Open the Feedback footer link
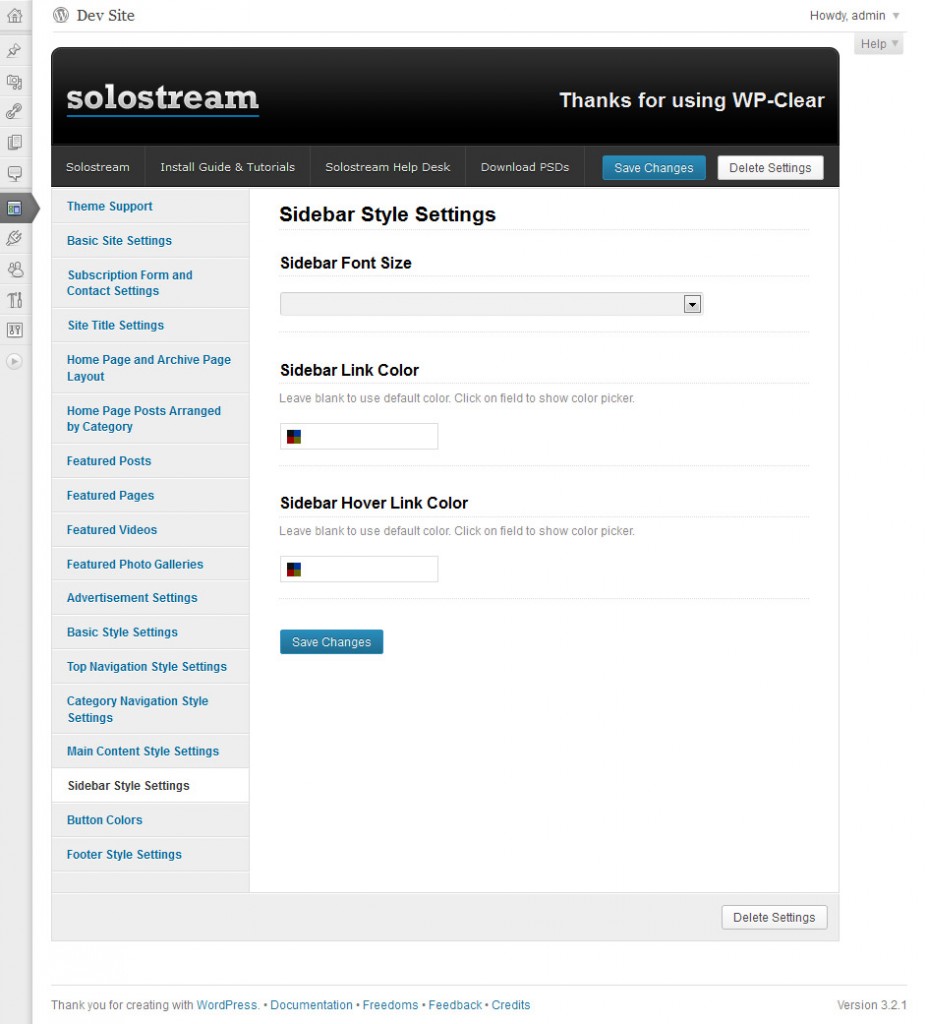The width and height of the screenshot is (927, 1024). tap(455, 1005)
